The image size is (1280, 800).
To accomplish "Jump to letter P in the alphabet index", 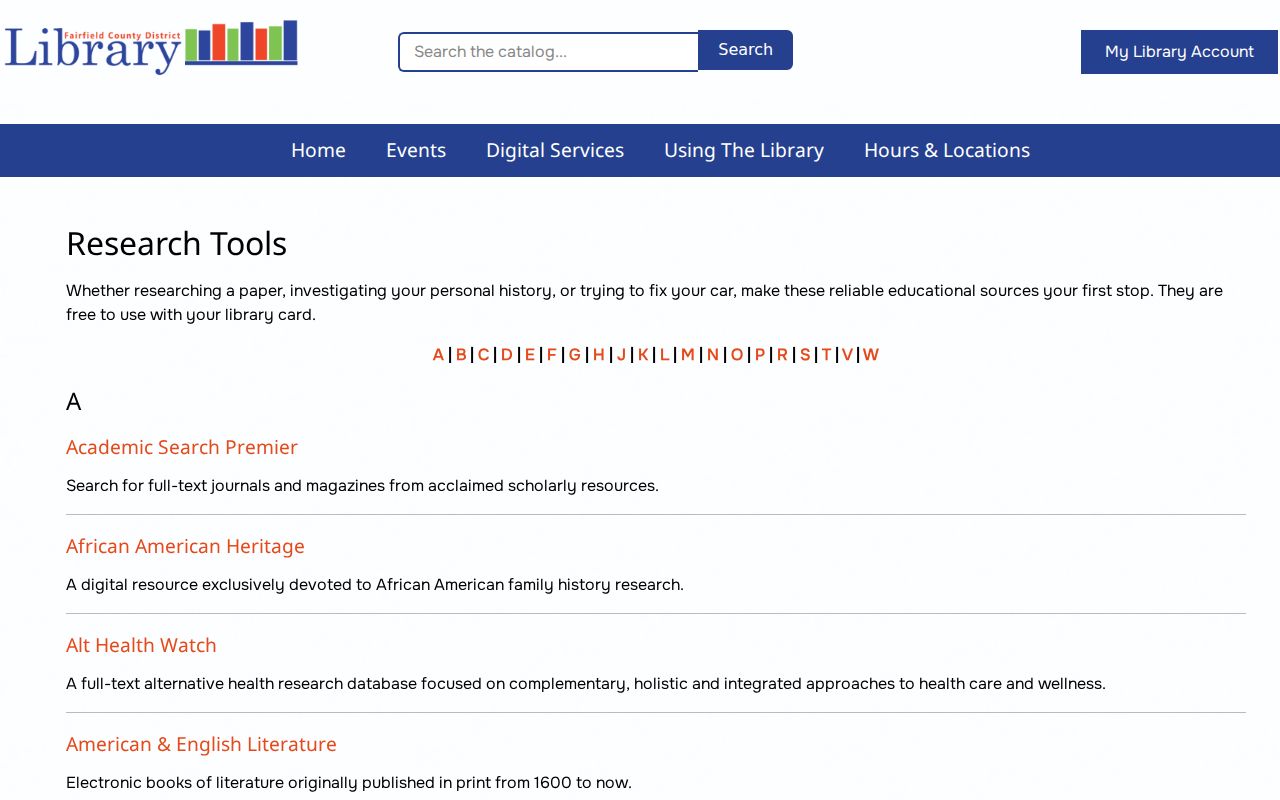I will 760,355.
